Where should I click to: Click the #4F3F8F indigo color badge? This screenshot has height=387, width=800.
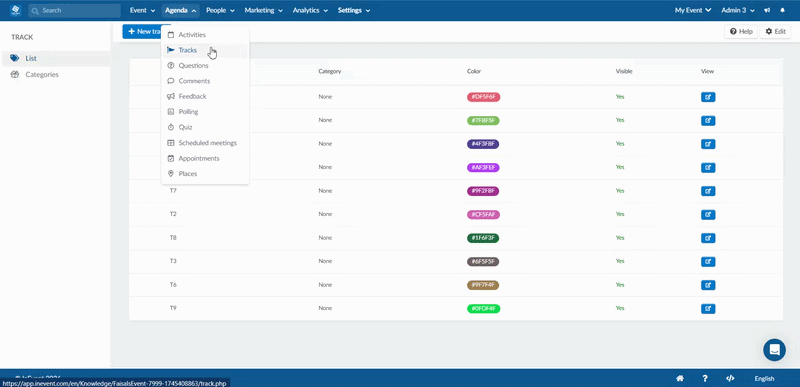click(483, 144)
